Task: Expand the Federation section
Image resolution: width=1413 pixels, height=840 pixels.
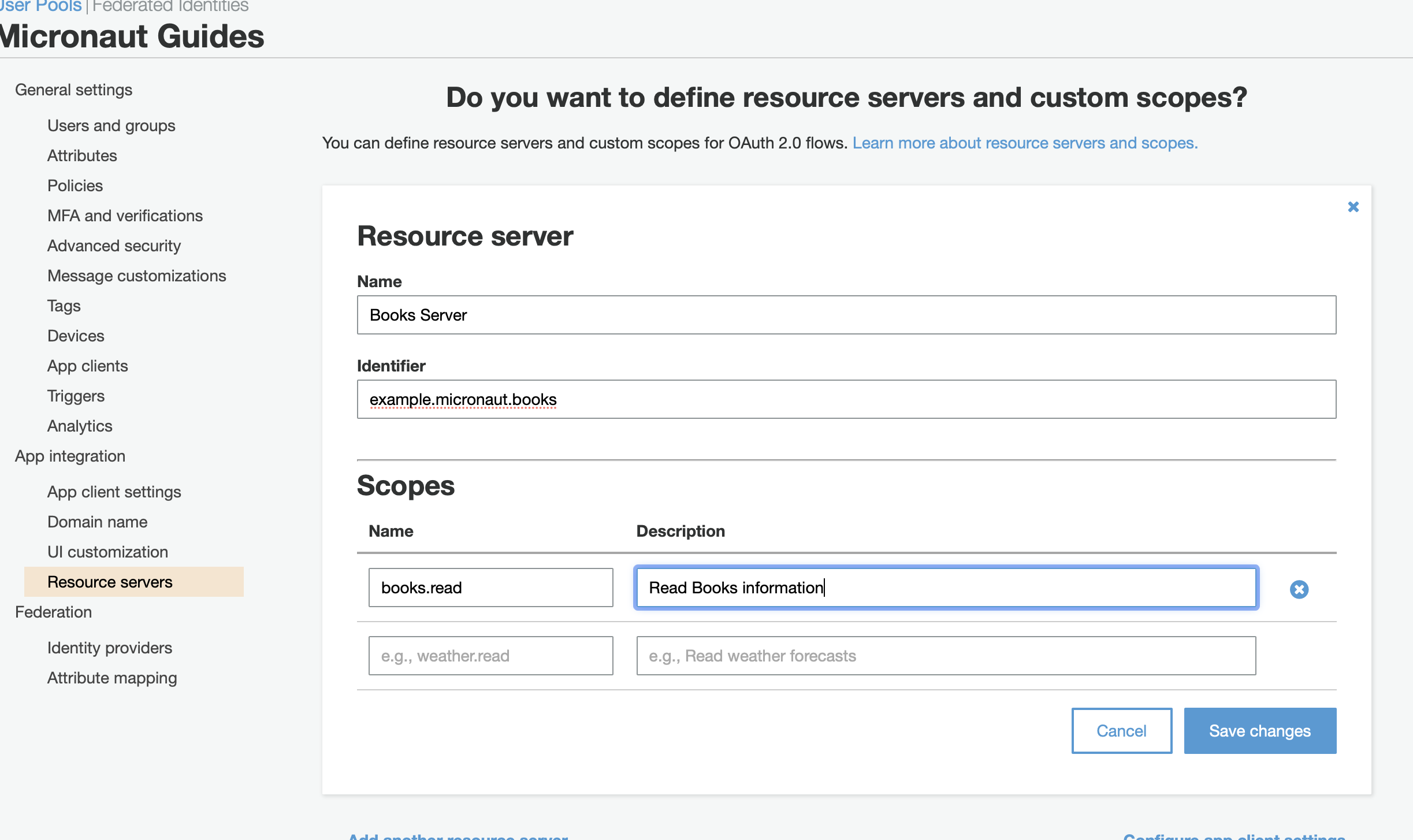Action: [x=53, y=611]
